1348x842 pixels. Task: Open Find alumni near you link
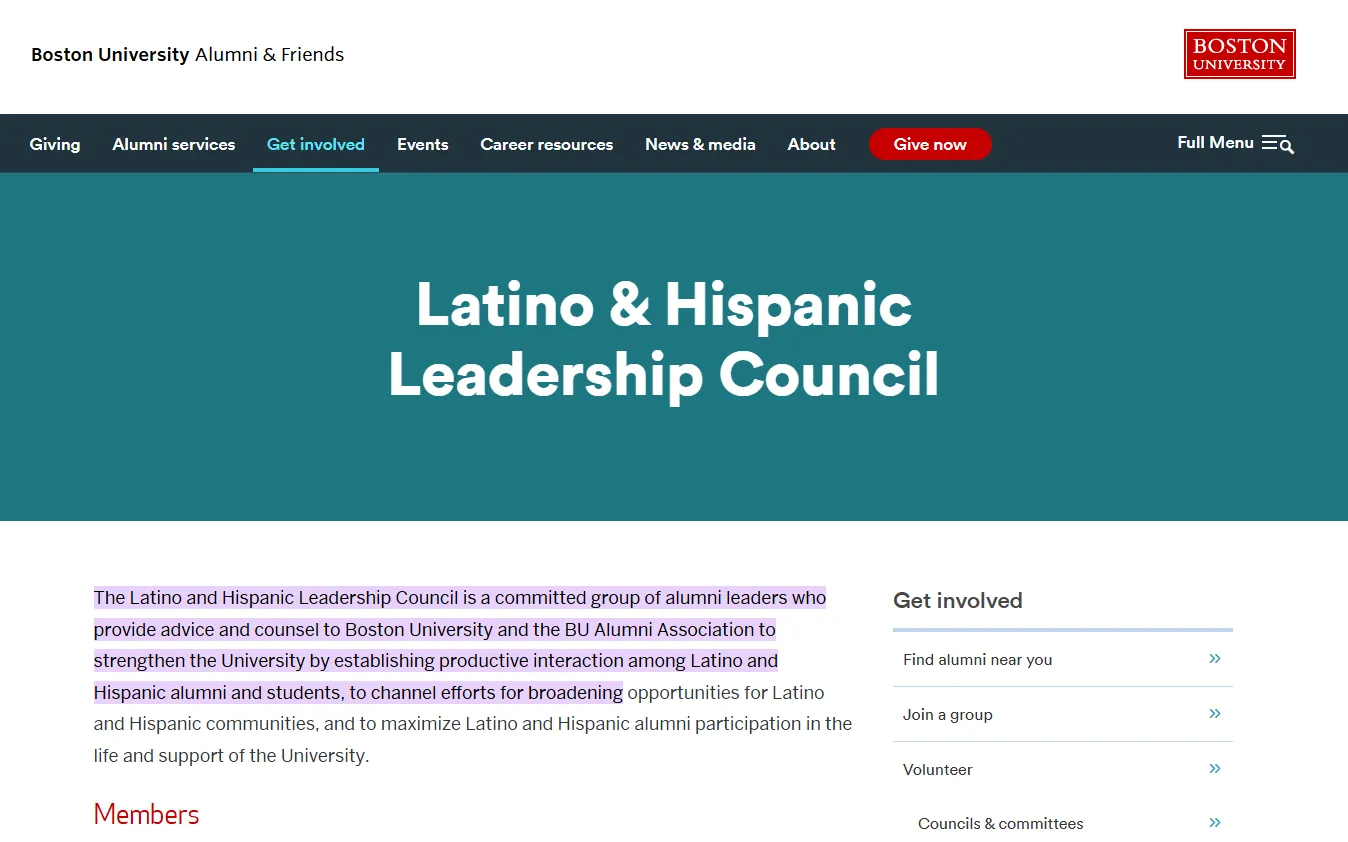(x=978, y=659)
